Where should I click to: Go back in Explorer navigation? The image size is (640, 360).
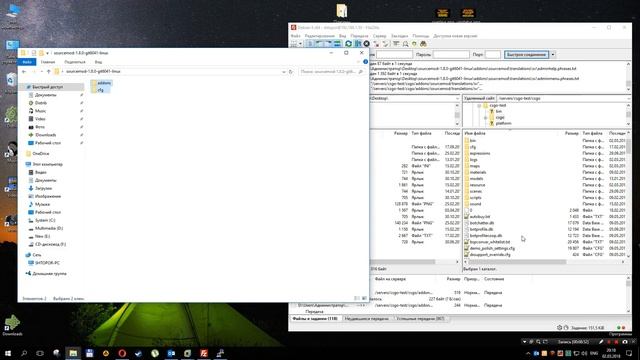coord(24,71)
